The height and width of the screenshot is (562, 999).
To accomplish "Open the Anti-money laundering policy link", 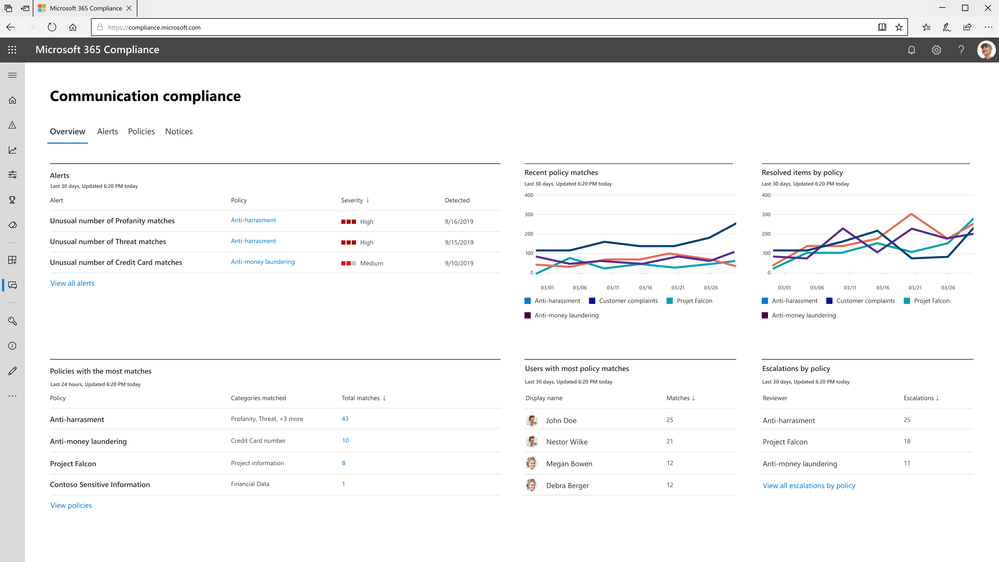I will (x=262, y=262).
